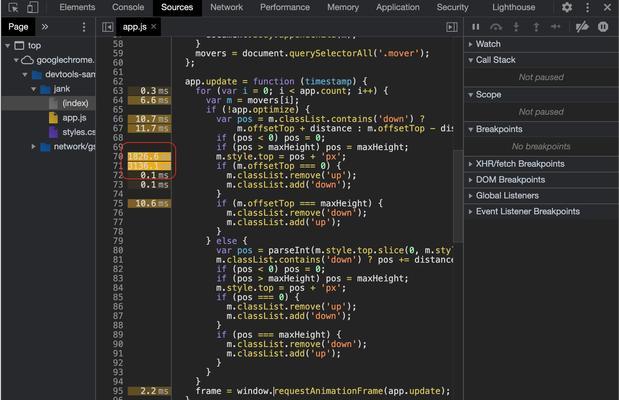Collapse the devtools-samples folder

25,75
